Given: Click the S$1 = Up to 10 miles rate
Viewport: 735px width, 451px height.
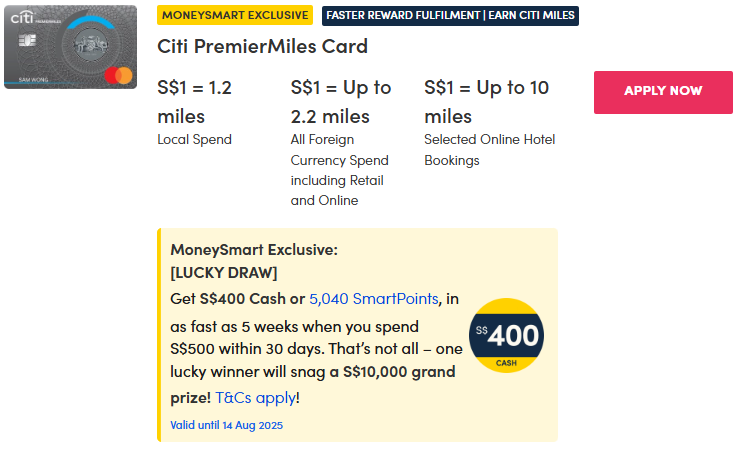Looking at the screenshot, I should click(x=486, y=101).
